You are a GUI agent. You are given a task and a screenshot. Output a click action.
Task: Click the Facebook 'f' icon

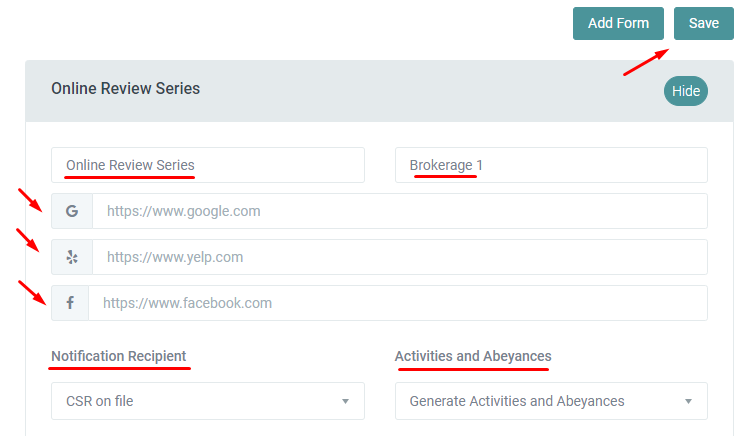[70, 303]
